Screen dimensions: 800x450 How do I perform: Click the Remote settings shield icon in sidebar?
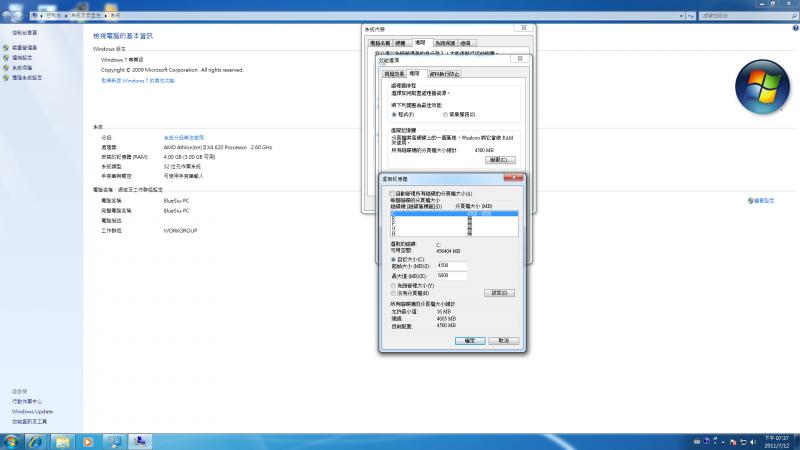[6, 57]
